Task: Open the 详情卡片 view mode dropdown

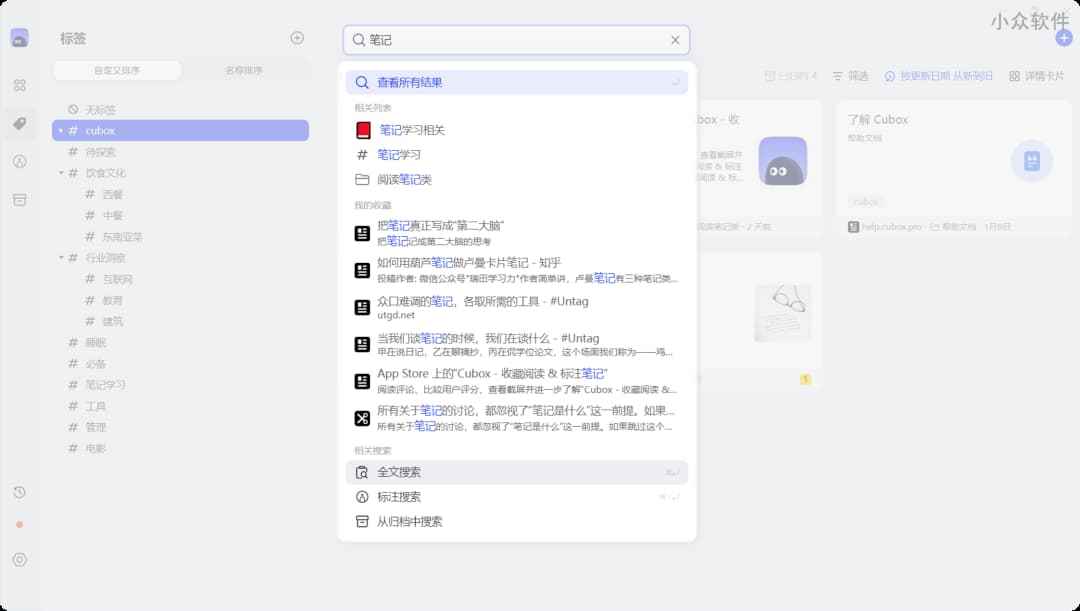Action: click(1037, 76)
